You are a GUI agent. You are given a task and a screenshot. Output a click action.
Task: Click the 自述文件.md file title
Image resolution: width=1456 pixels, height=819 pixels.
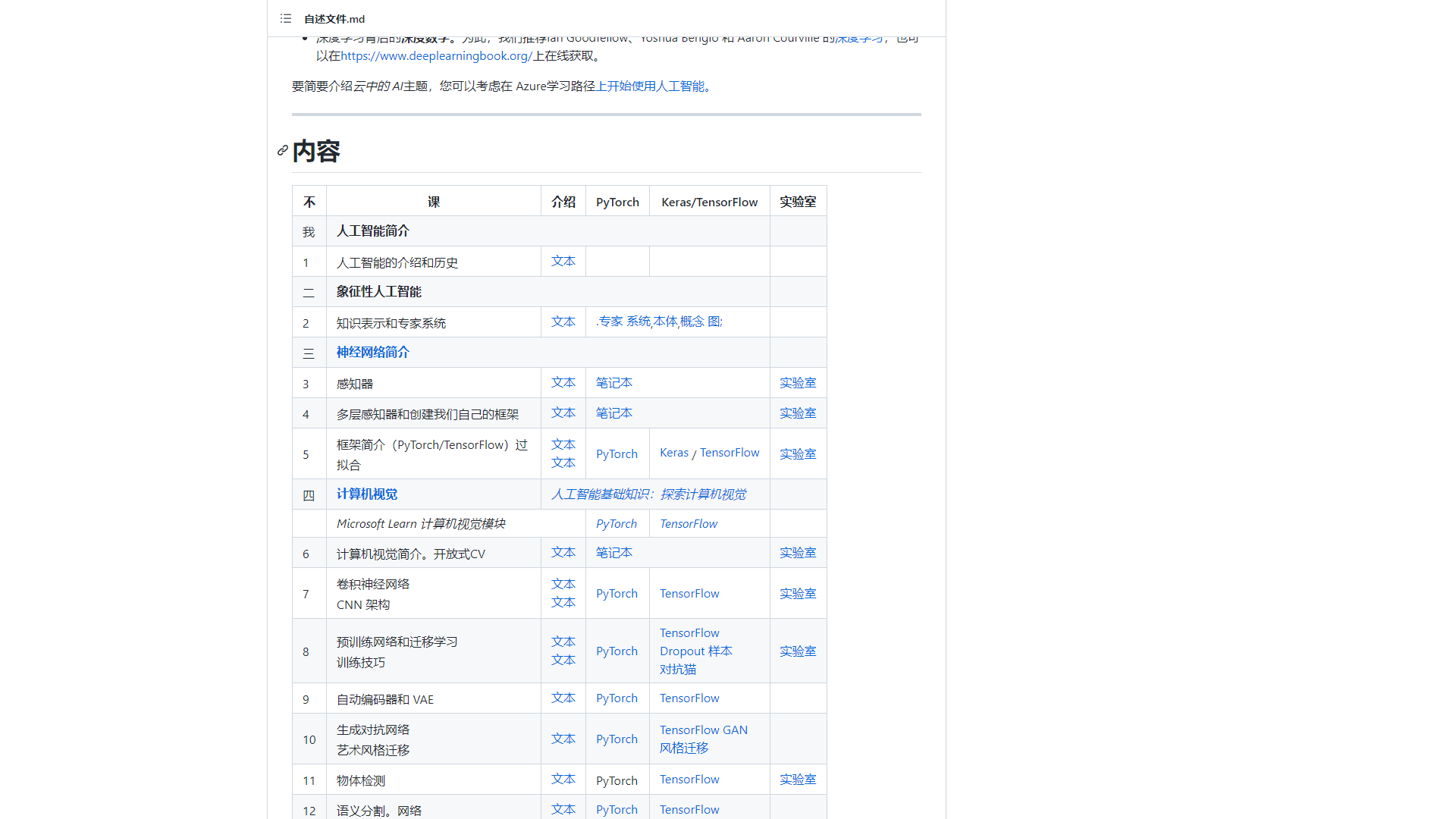pyautogui.click(x=334, y=19)
